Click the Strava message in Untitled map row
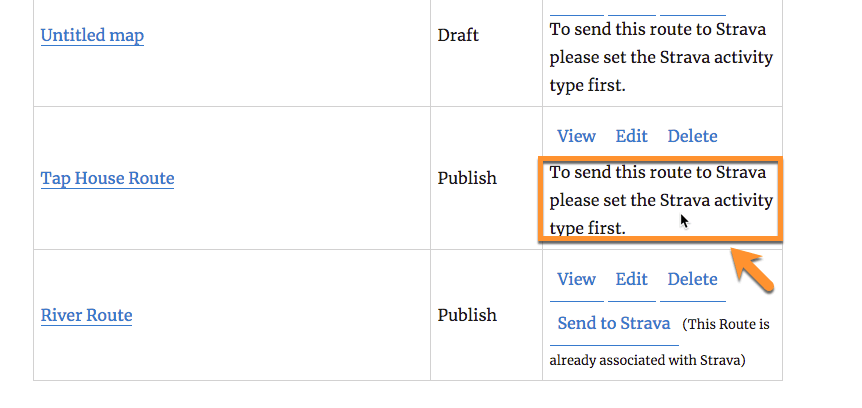Viewport: 862px width, 408px height. pos(661,57)
